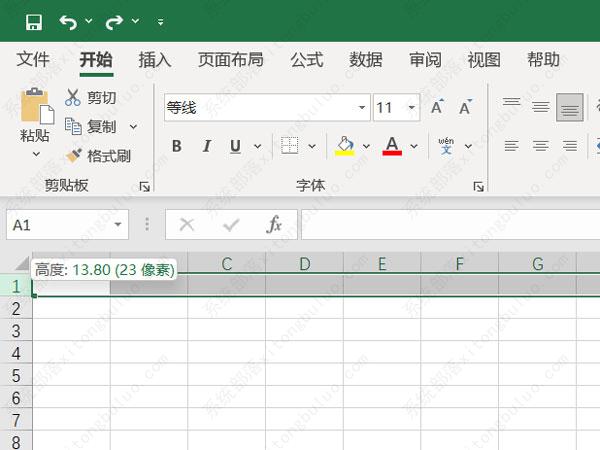Select column header D
The width and height of the screenshot is (600, 450).
point(304,264)
